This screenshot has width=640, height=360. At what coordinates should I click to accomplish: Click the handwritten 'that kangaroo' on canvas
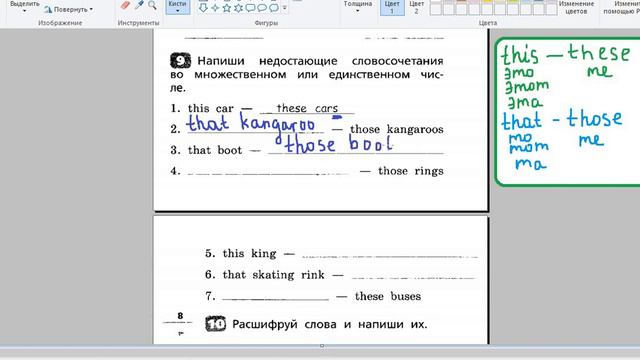[251, 123]
